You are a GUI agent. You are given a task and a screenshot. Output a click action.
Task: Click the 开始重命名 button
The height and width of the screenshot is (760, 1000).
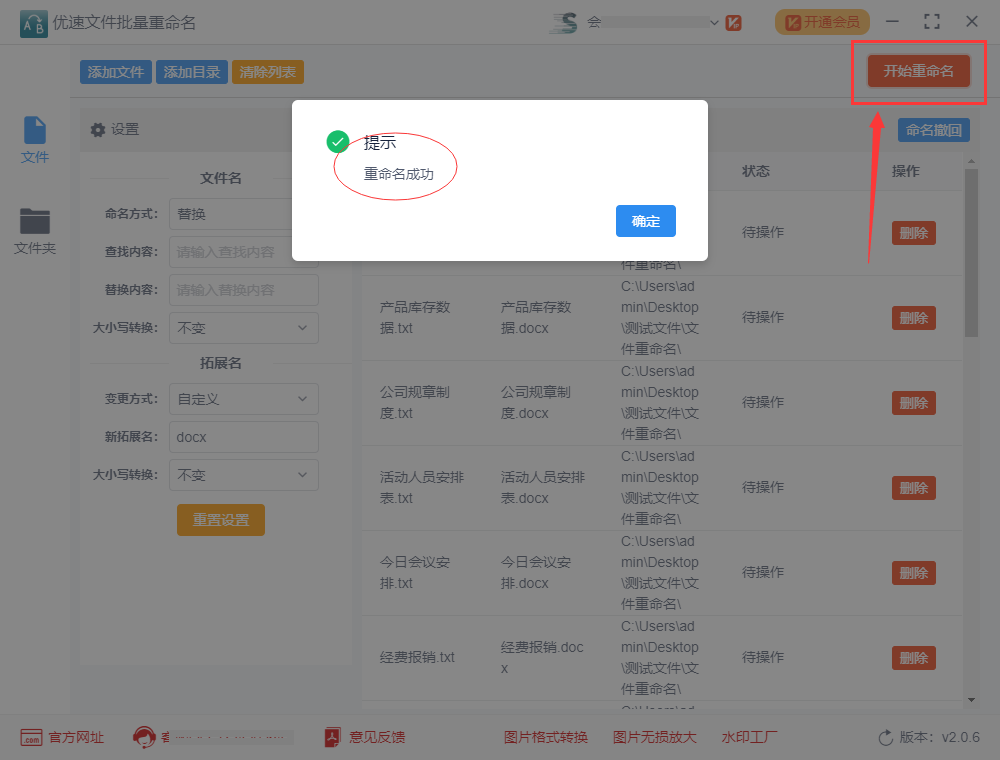pos(918,71)
